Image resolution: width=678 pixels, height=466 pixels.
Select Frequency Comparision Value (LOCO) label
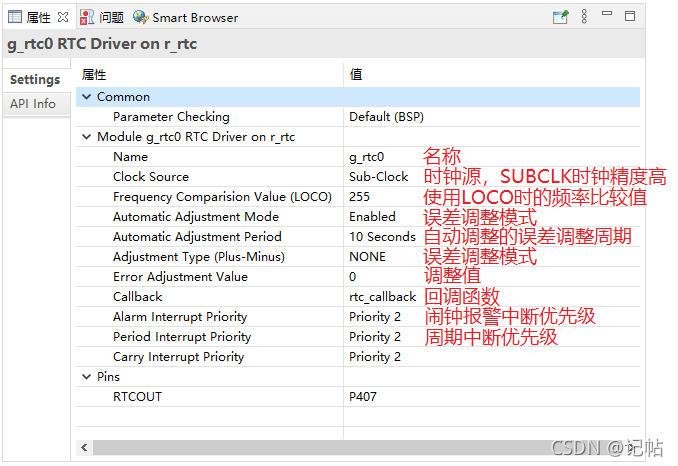pos(222,197)
